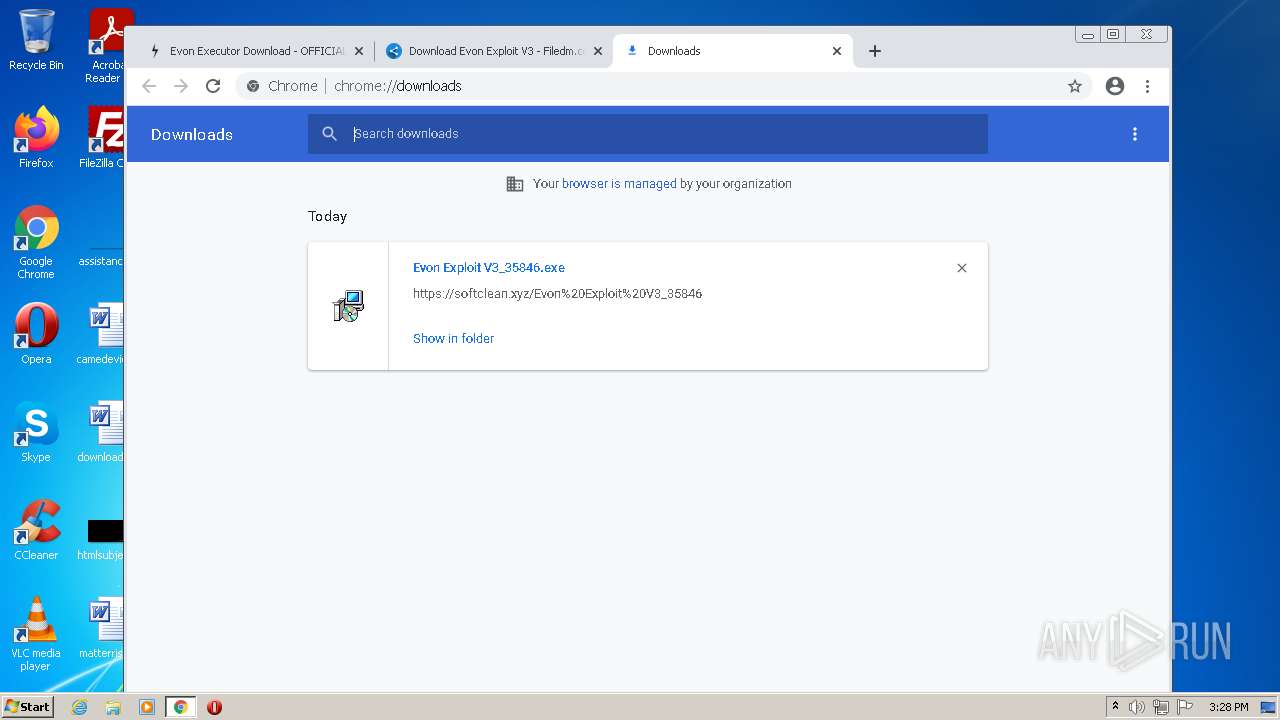Reload the Chrome downloads page

(213, 86)
